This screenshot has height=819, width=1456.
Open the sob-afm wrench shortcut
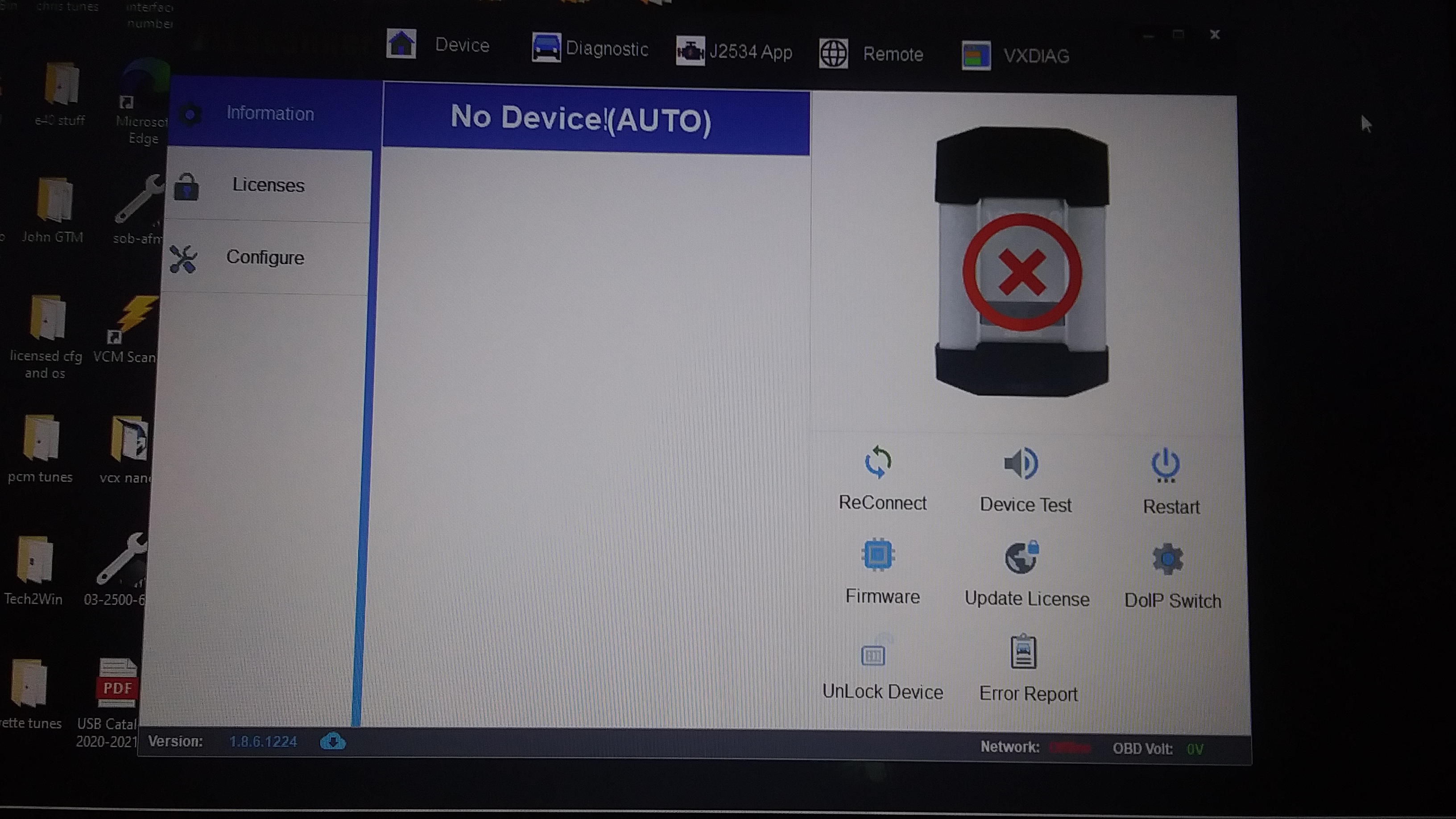click(138, 210)
